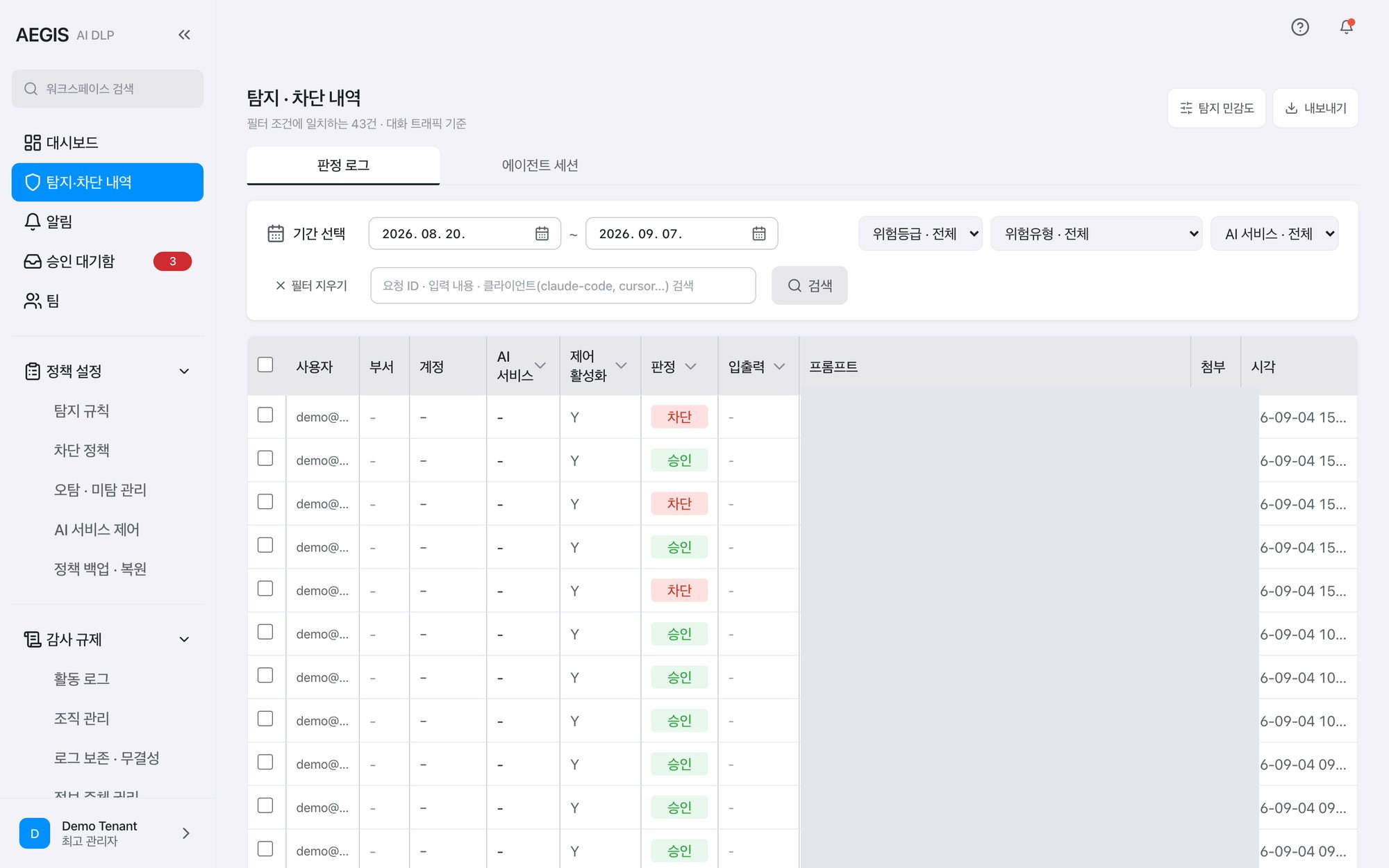Click the Demo Tenant avatar D
This screenshot has height=868, width=1389.
coord(35,833)
